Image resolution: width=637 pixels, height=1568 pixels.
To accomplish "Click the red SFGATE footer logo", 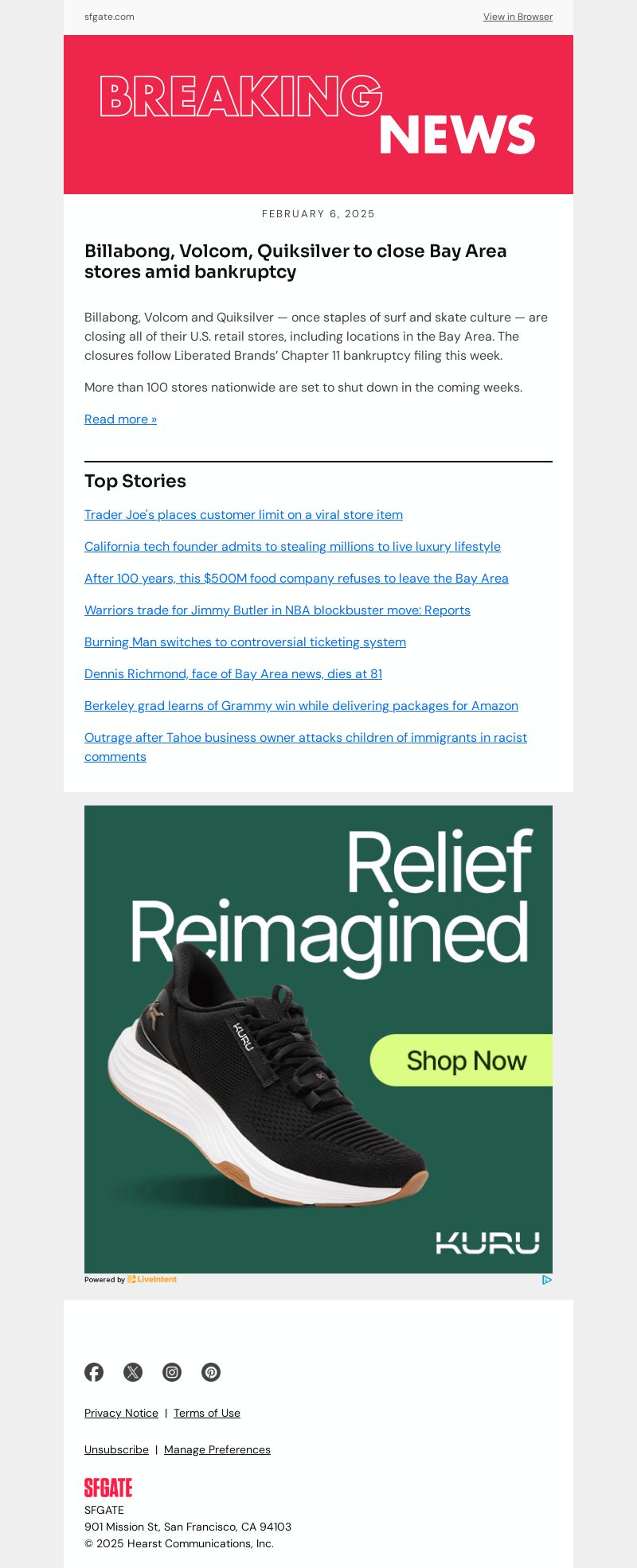I will coord(108,1488).
